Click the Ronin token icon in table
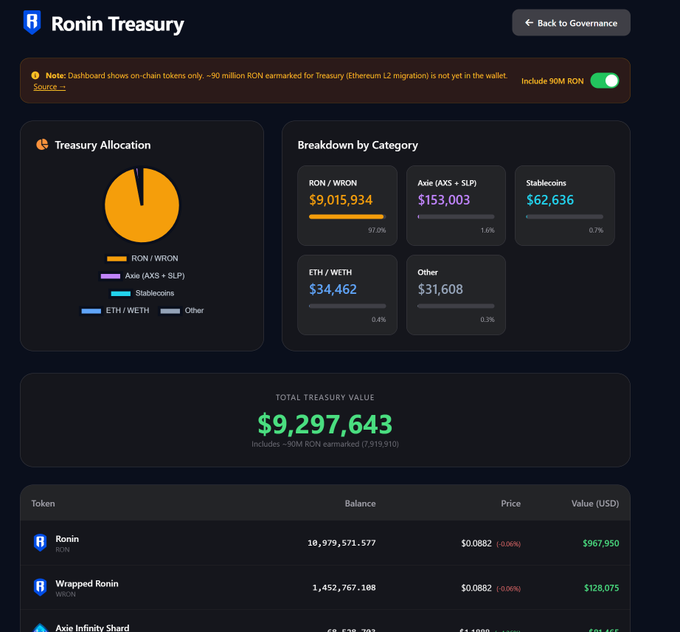 point(40,543)
